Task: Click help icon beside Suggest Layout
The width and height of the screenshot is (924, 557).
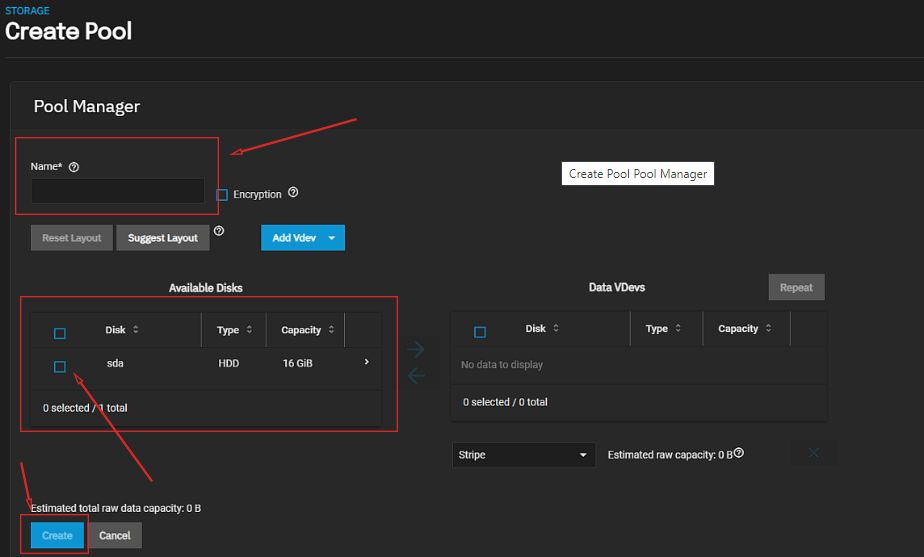Action: pyautogui.click(x=219, y=231)
